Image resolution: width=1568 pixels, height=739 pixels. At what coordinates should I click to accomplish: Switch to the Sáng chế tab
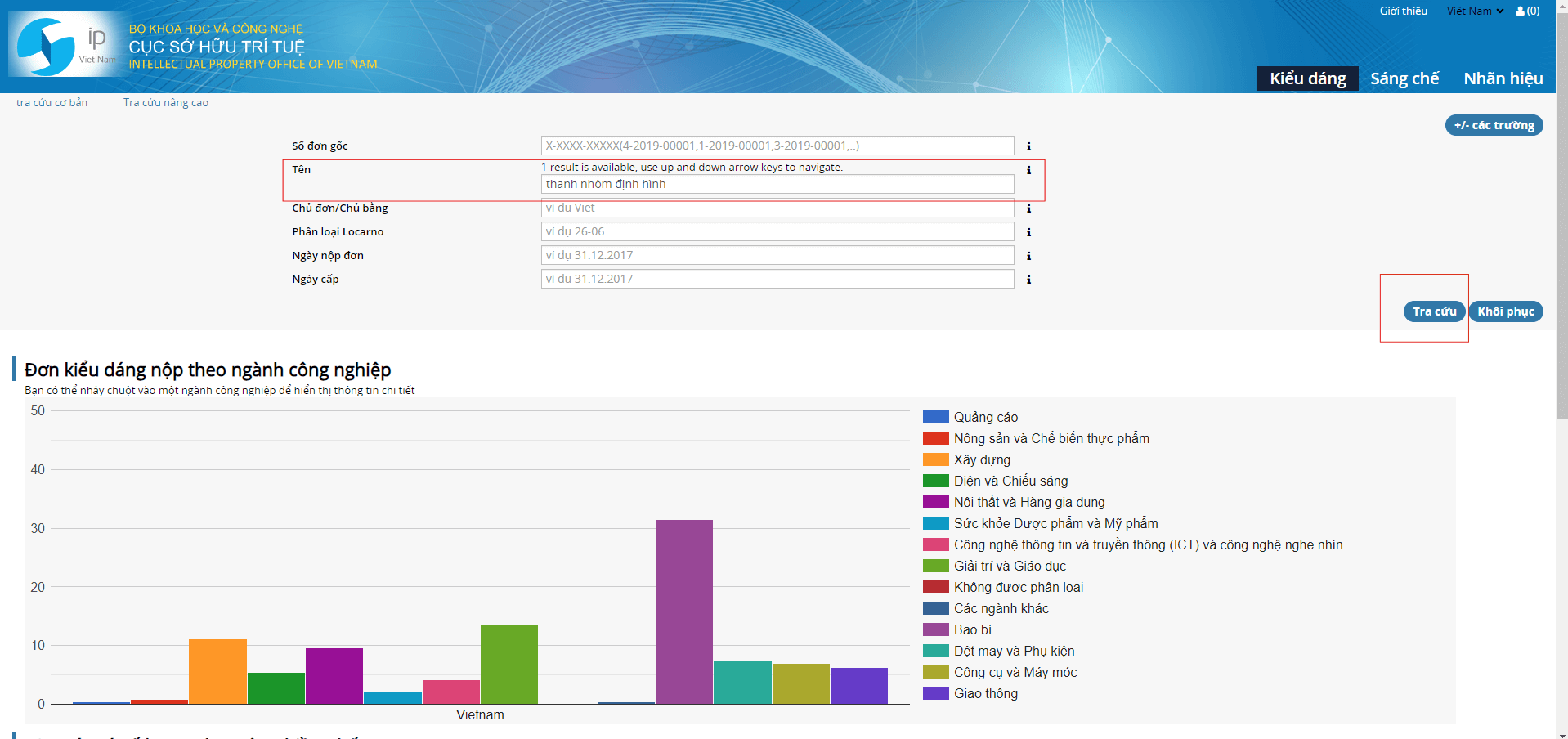(x=1404, y=78)
